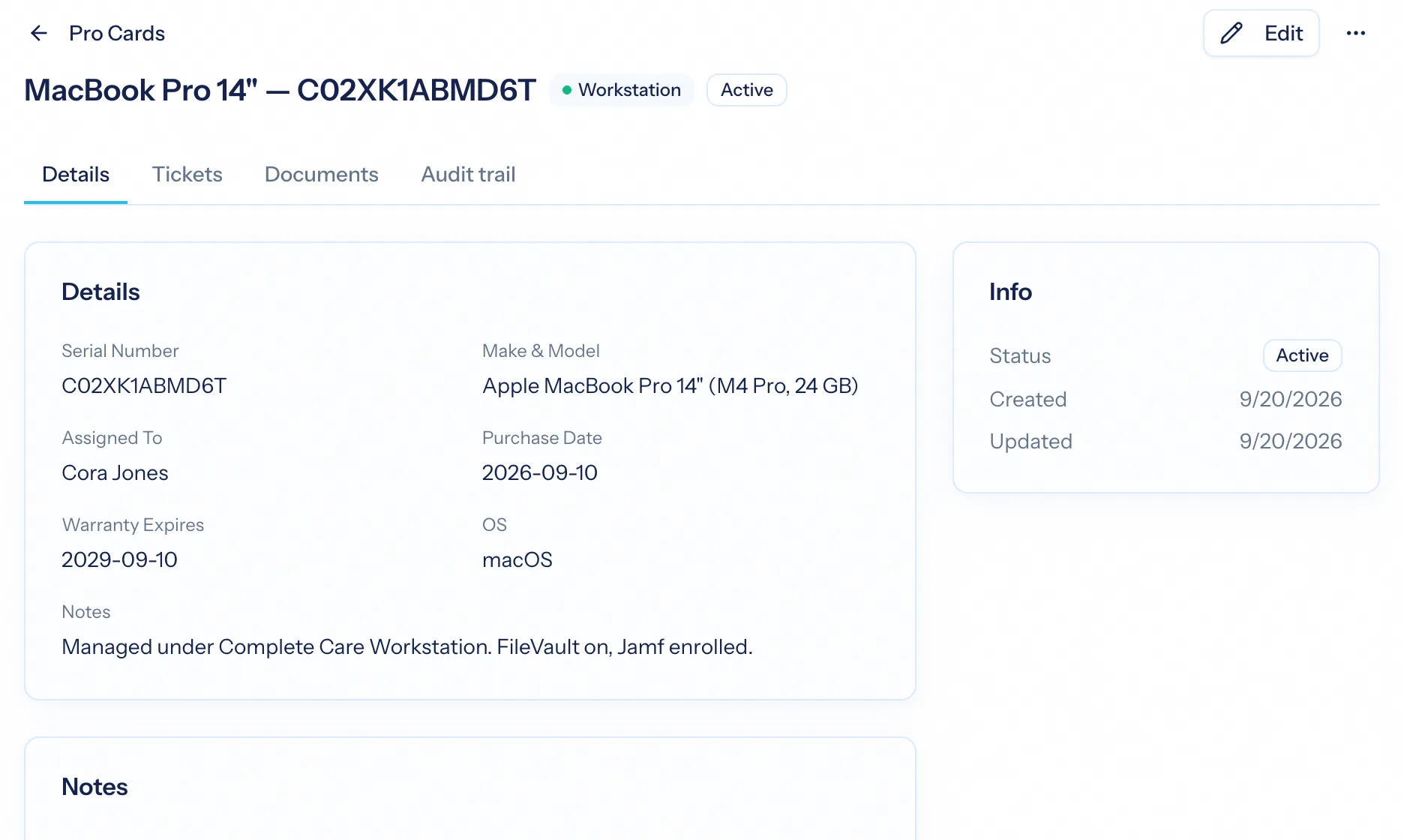Open the more options ellipsis menu

1355,33
